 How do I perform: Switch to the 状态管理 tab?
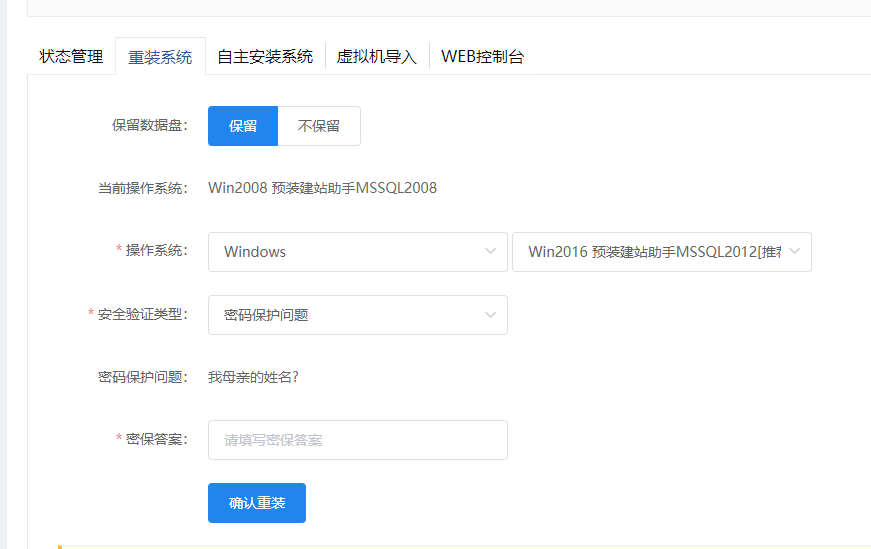click(71, 57)
